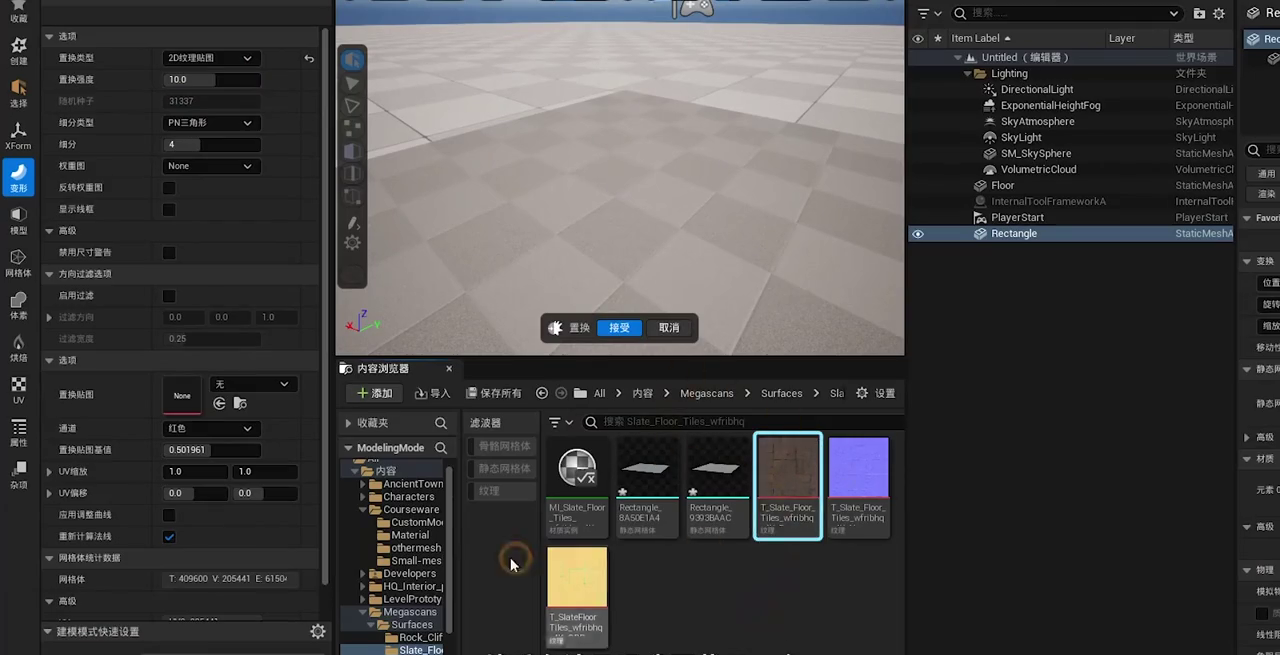Toggle the 静态网格体 filter
Image resolution: width=1280 pixels, height=655 pixels.
click(x=503, y=468)
